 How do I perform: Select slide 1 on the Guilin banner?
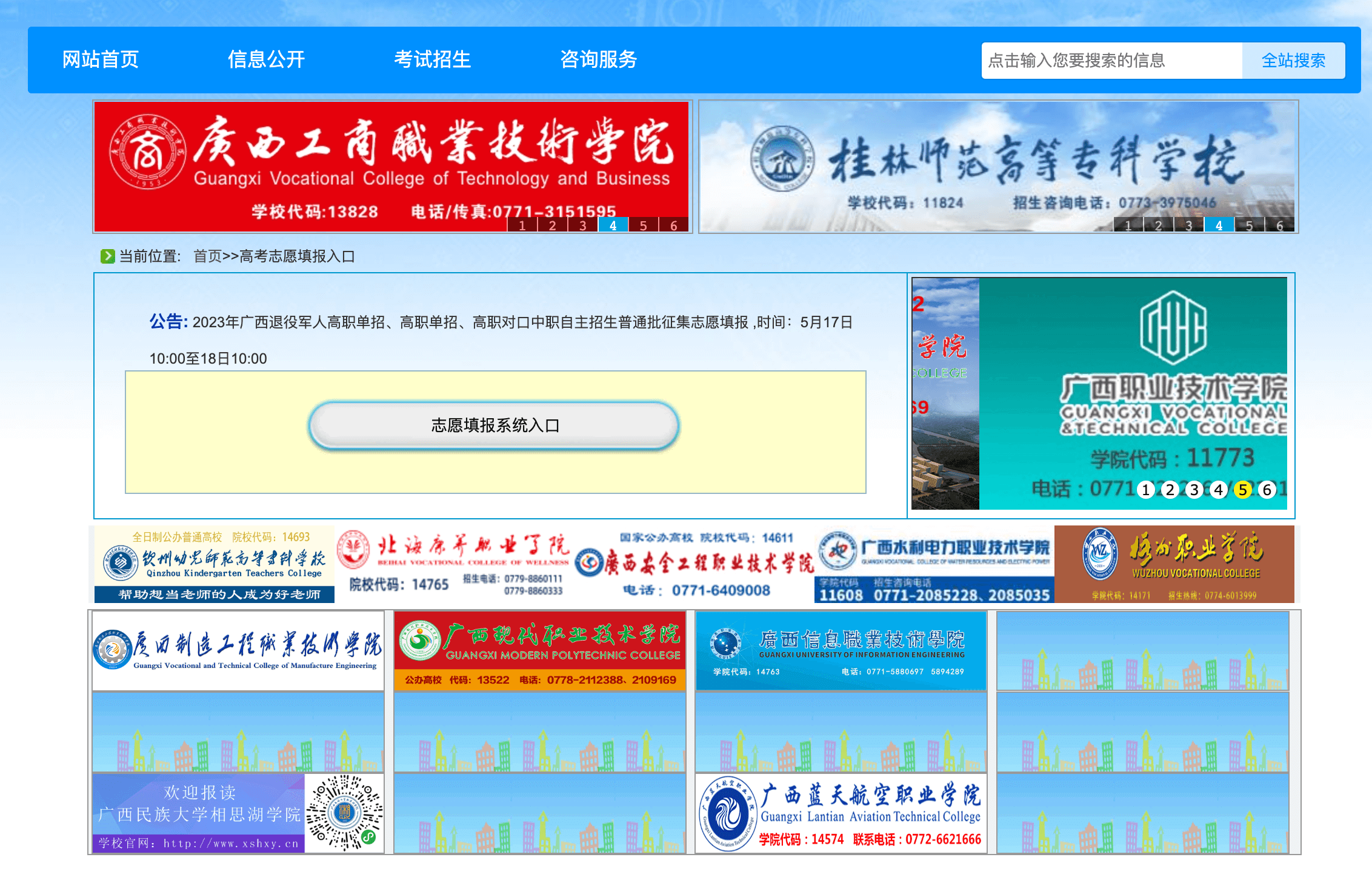1128,225
